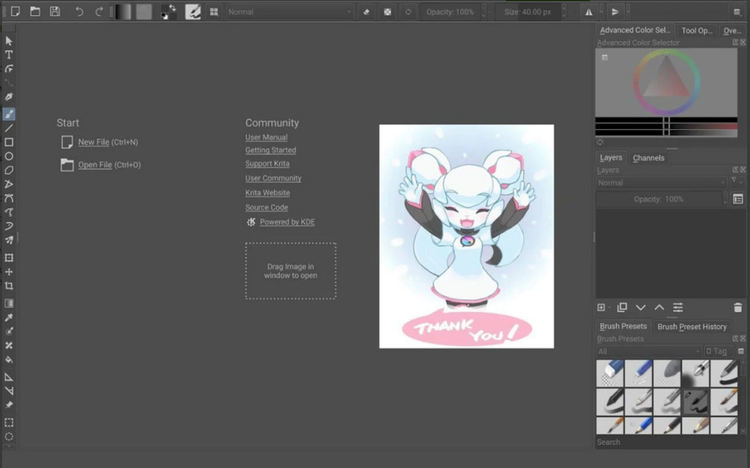Switch to the Brush Preset History tab
This screenshot has height=468, width=750.
(x=692, y=327)
